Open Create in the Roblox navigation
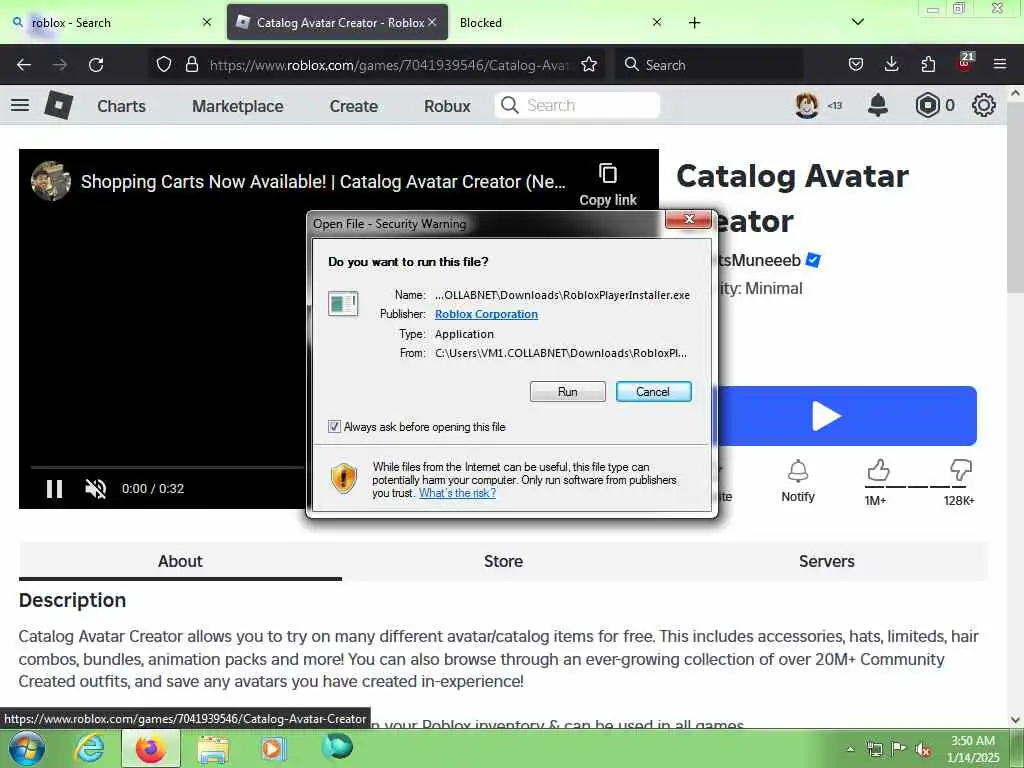This screenshot has height=768, width=1024. coord(353,106)
